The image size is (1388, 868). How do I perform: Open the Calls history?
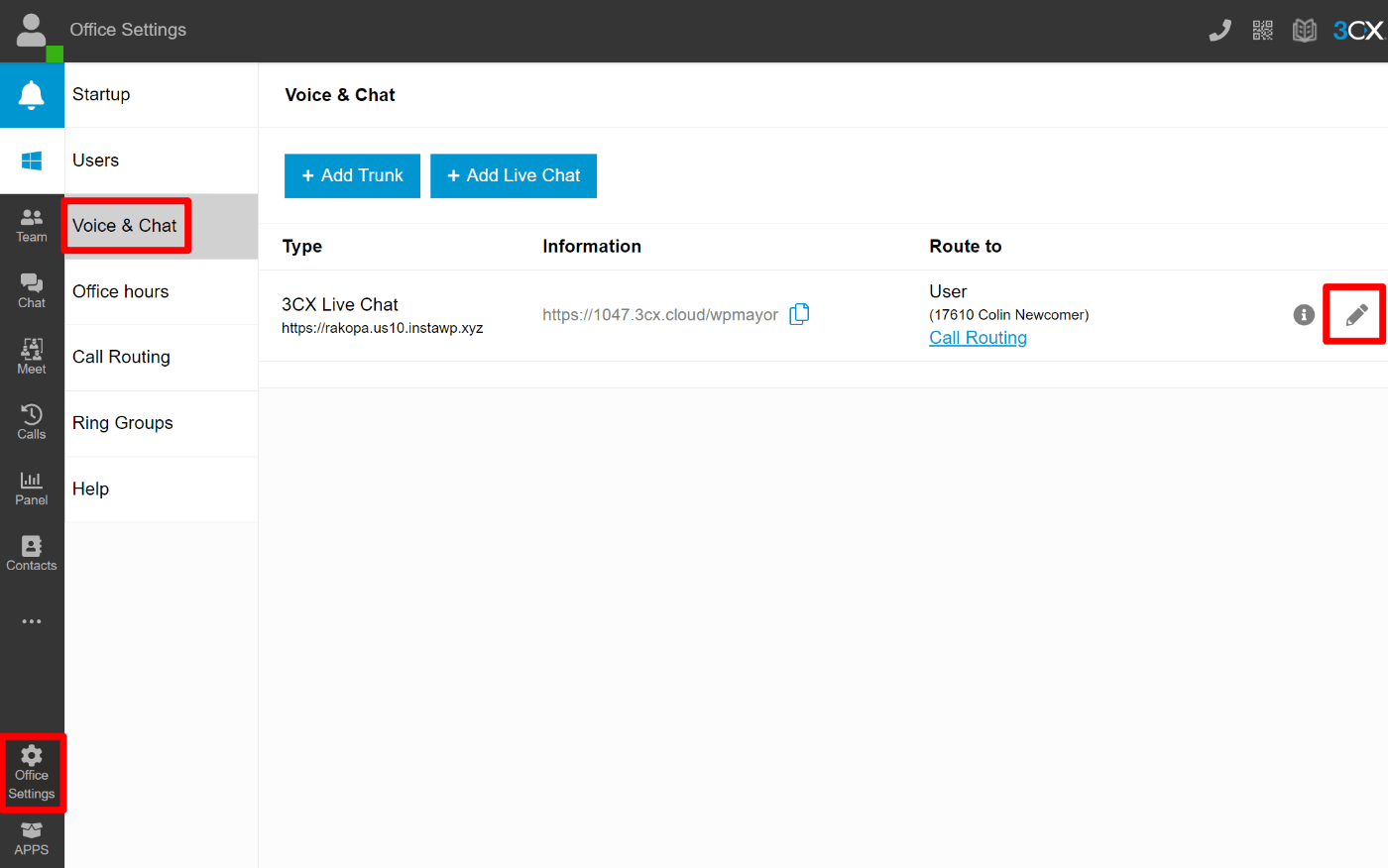32,423
